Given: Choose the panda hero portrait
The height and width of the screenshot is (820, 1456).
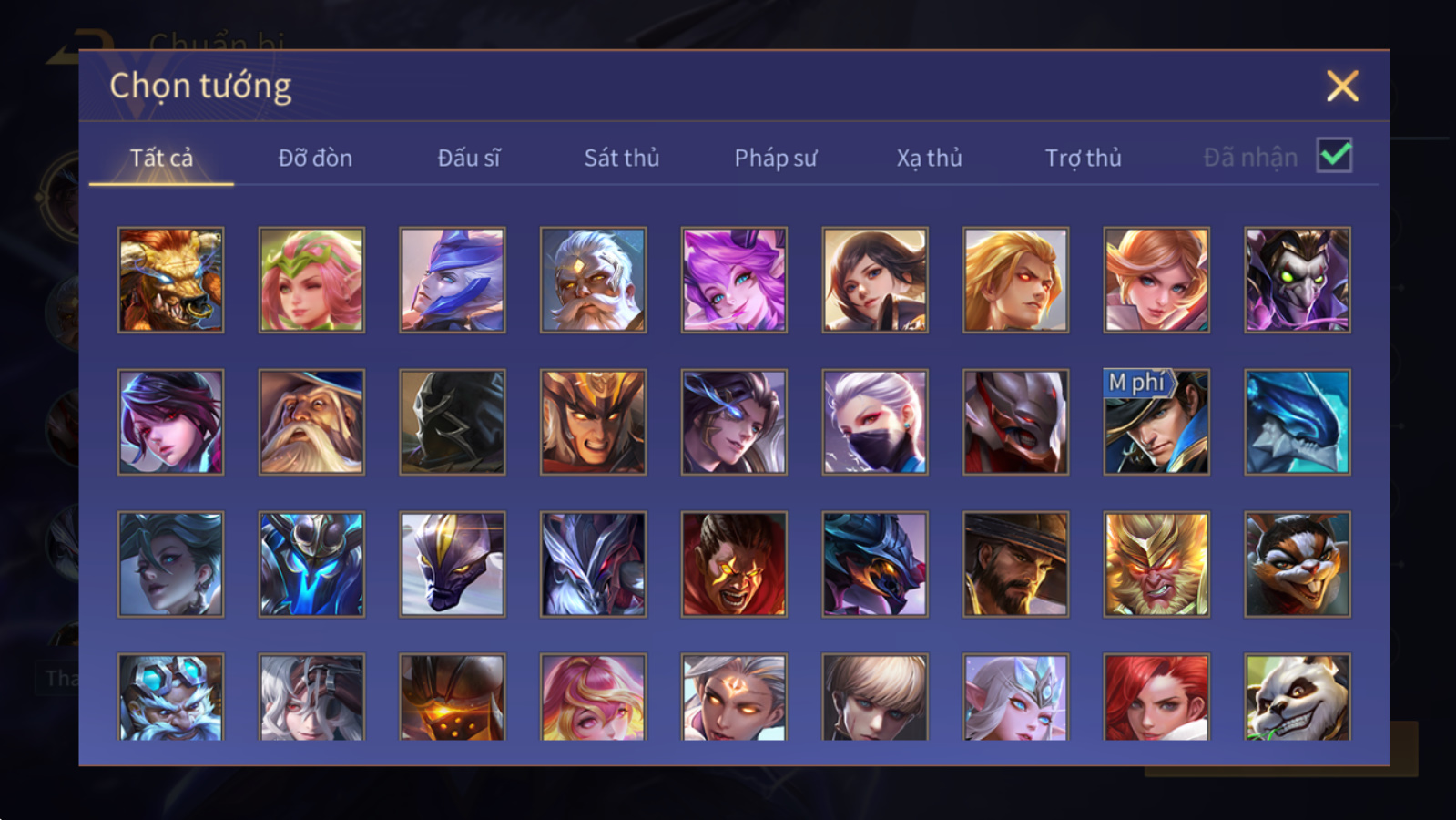Looking at the screenshot, I should point(1298,697).
